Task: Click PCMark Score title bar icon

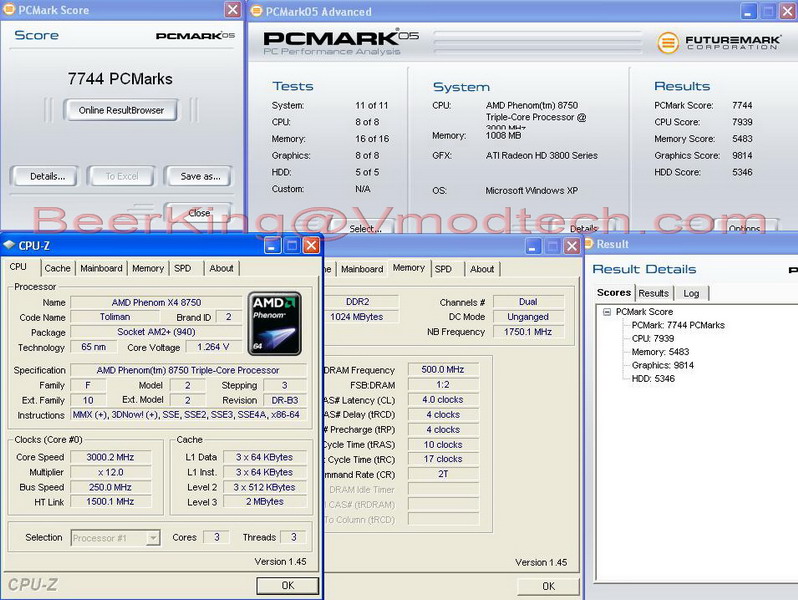Action: click(9, 9)
